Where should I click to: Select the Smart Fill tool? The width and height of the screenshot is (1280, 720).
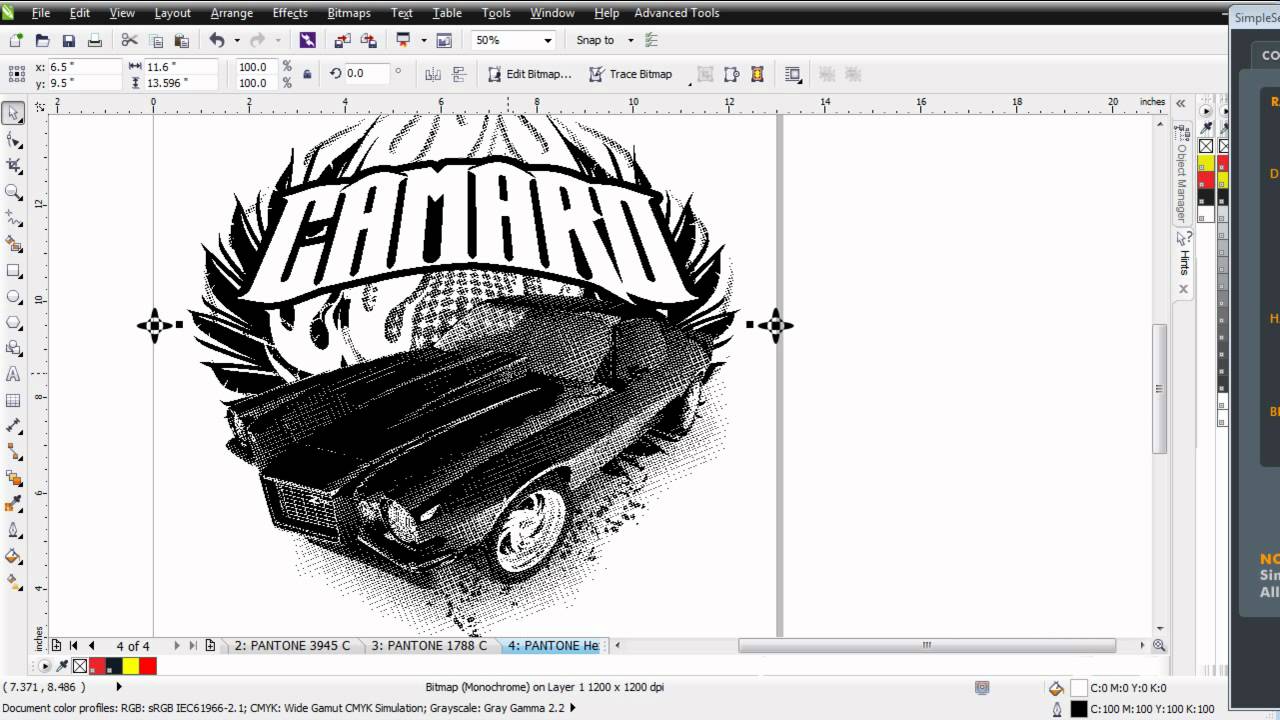coord(14,244)
